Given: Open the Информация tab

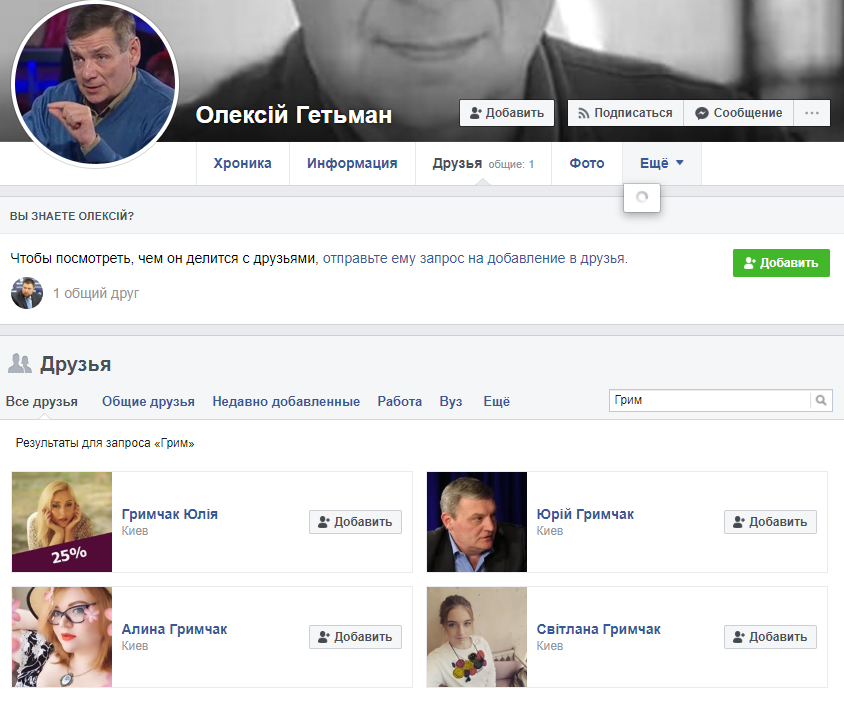Looking at the screenshot, I should [x=352, y=164].
